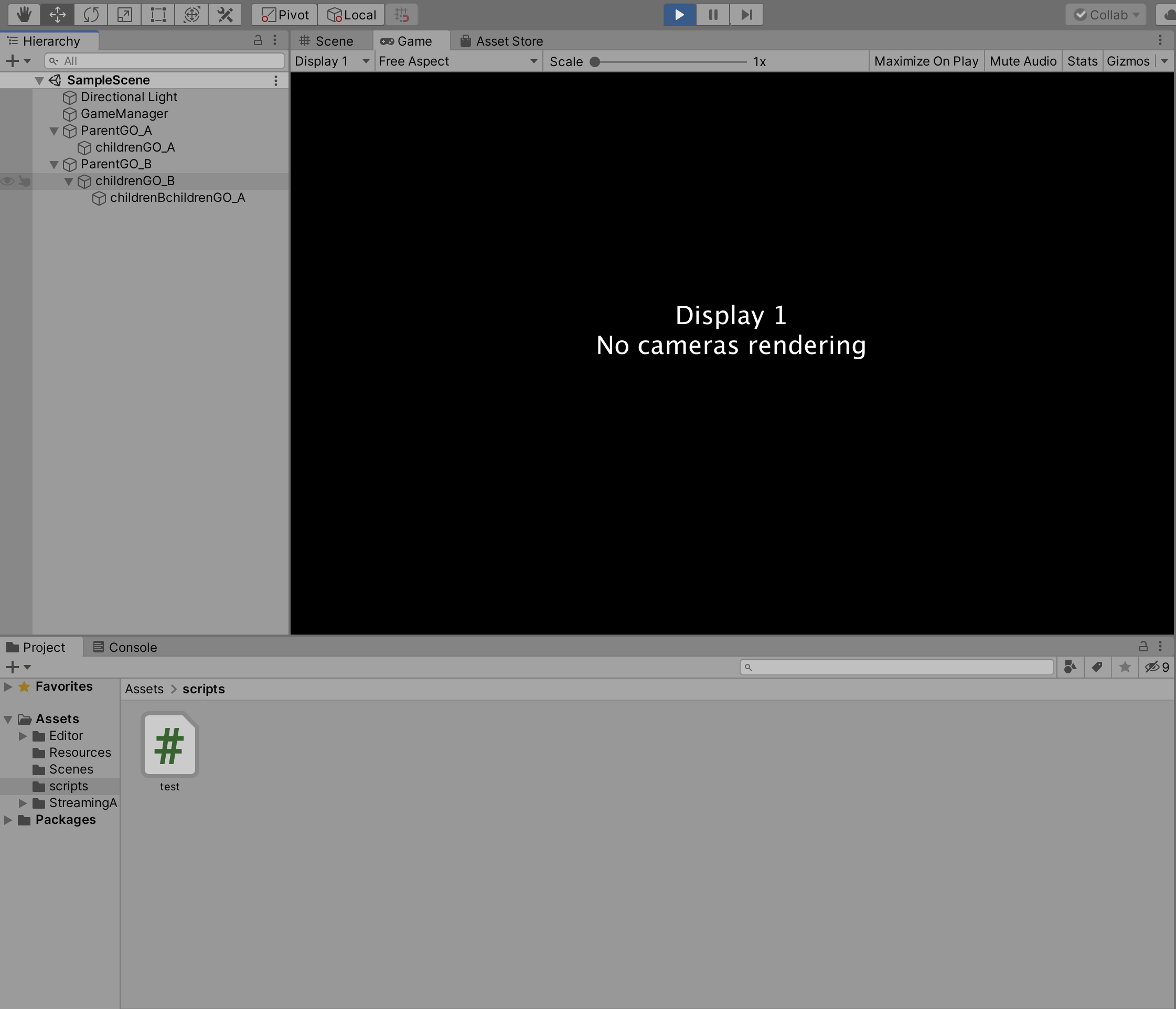Select the Rotate tool
The height and width of the screenshot is (1009, 1176).
(91, 14)
